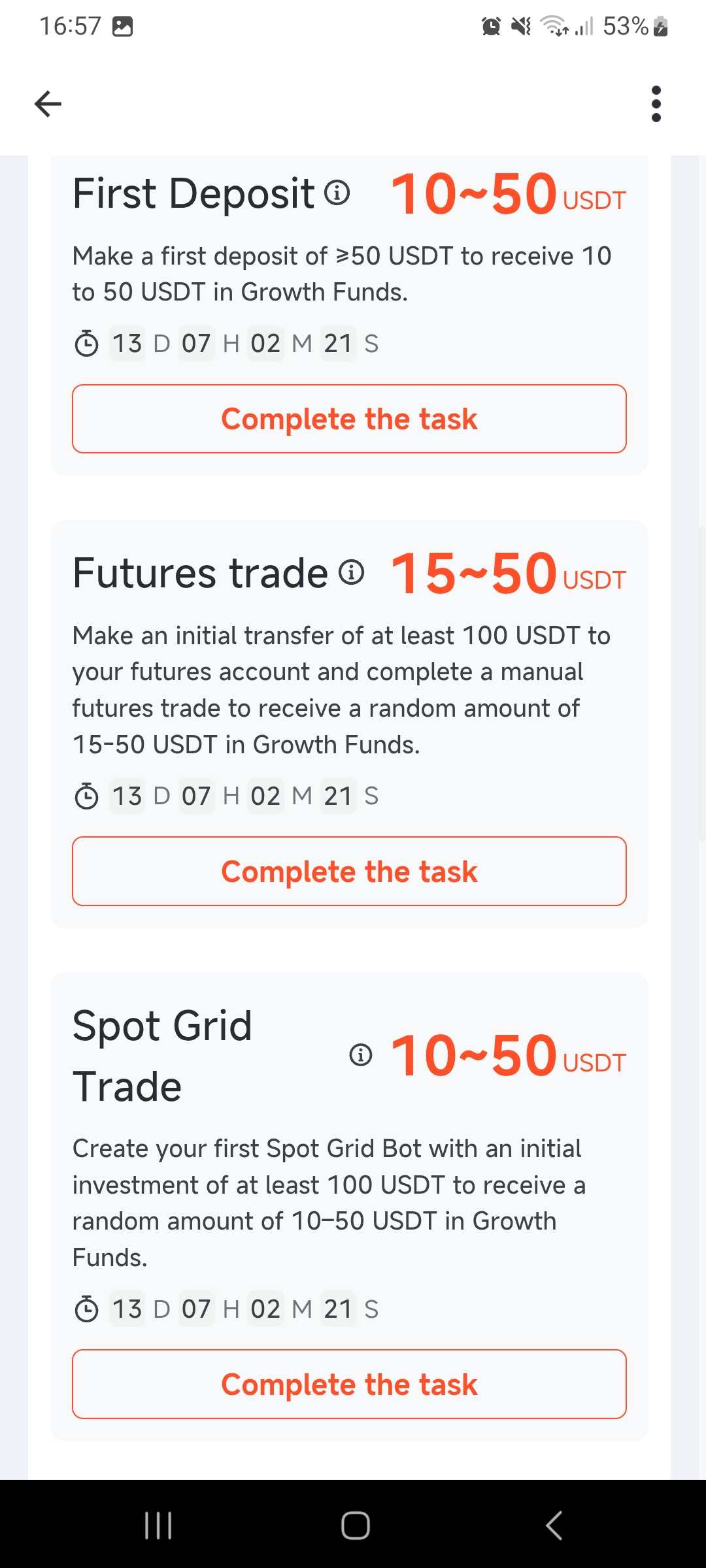Tap the battery percentage in the status bar

(x=625, y=26)
